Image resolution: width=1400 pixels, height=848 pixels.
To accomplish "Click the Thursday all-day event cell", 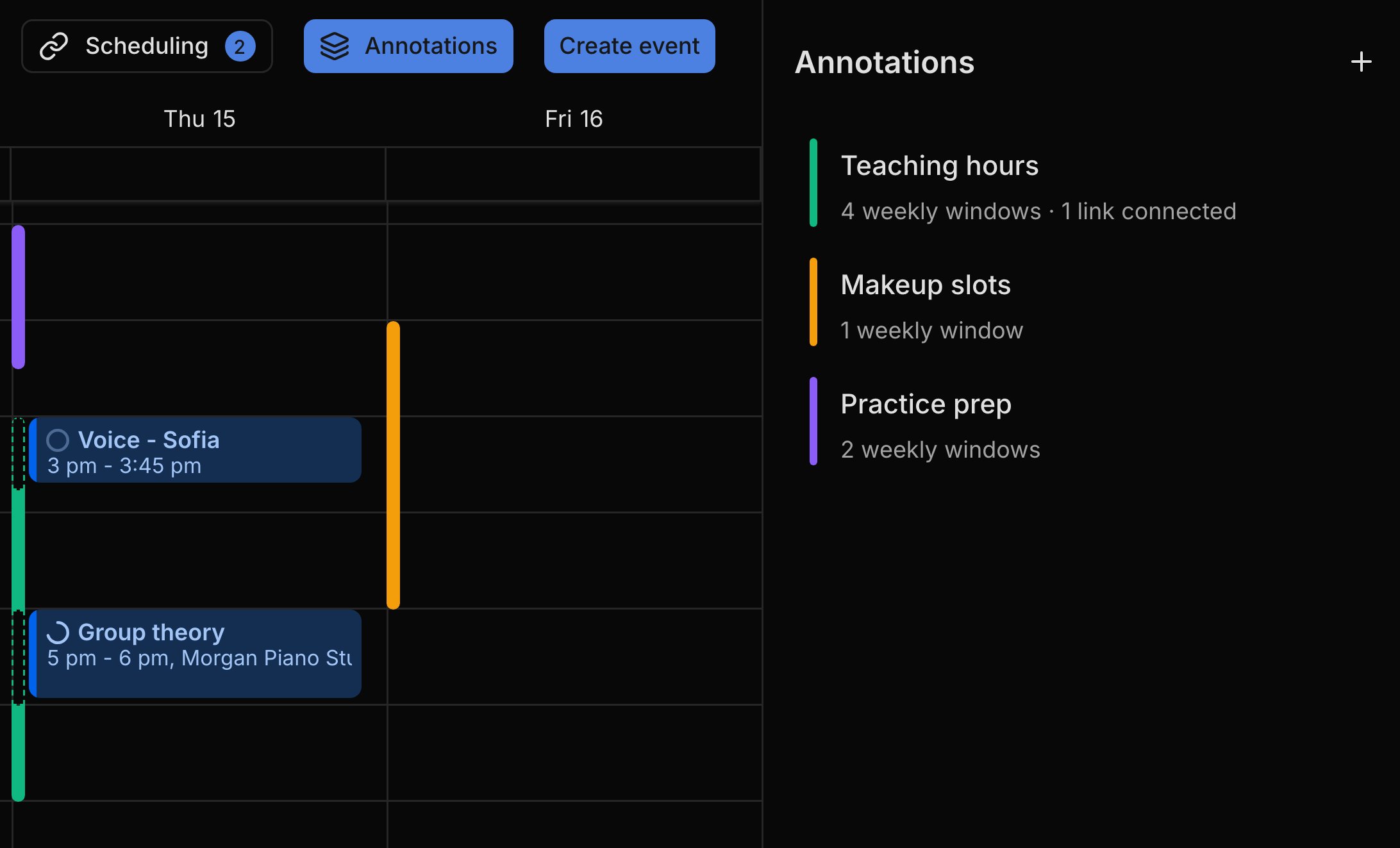I will click(x=197, y=174).
